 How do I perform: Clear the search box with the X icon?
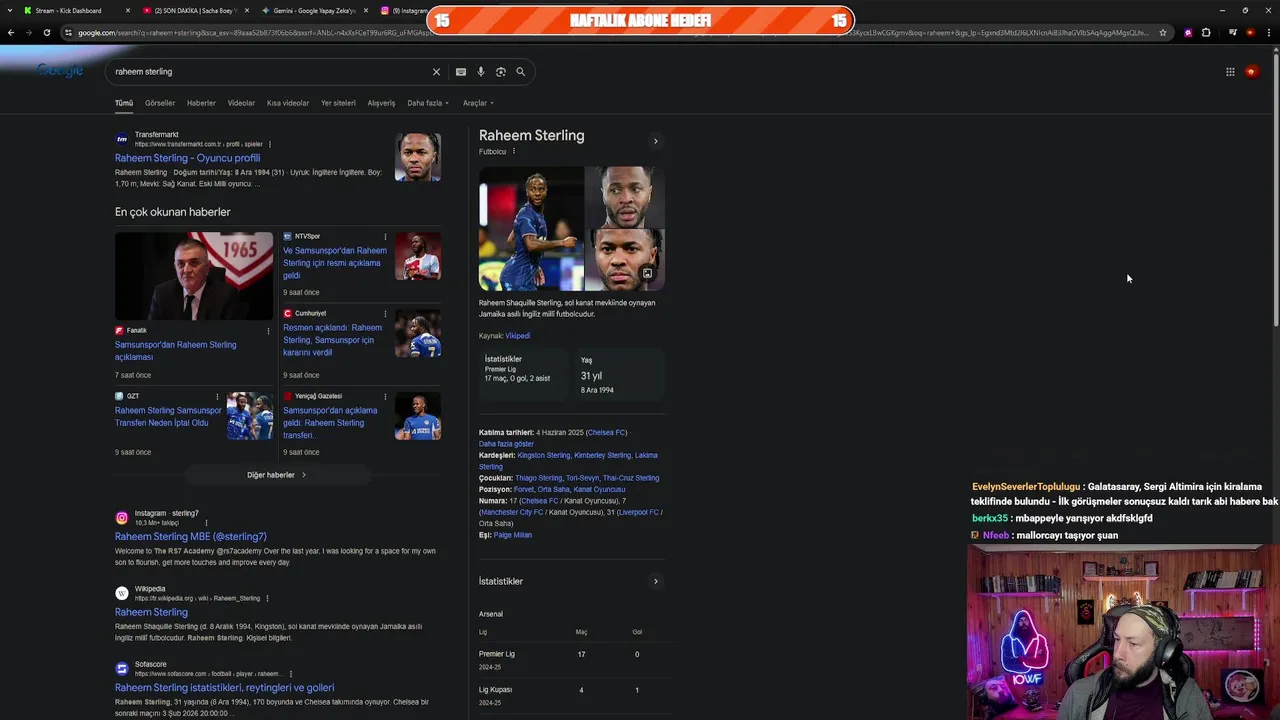[436, 72]
